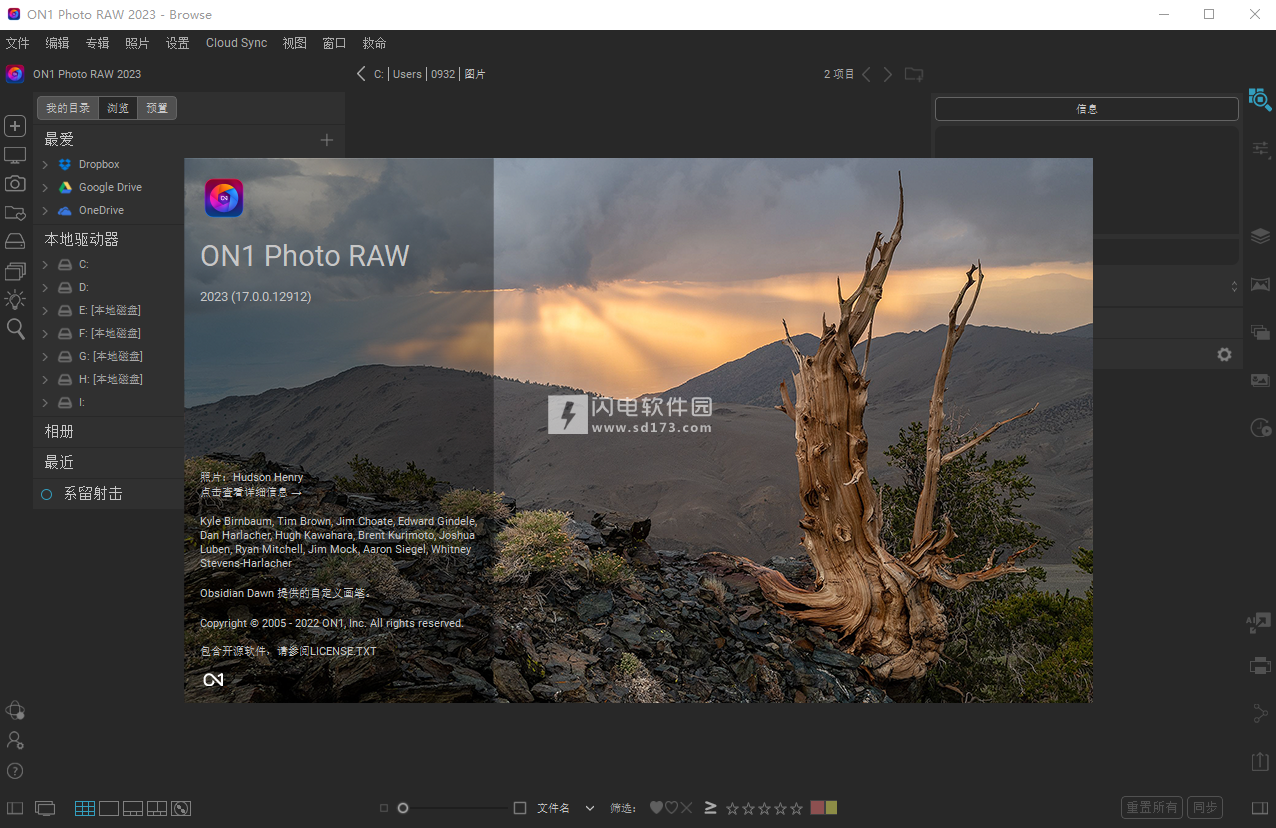Click 点击查看详细信息 link on splash
Viewport: 1276px width, 828px height.
[250, 492]
